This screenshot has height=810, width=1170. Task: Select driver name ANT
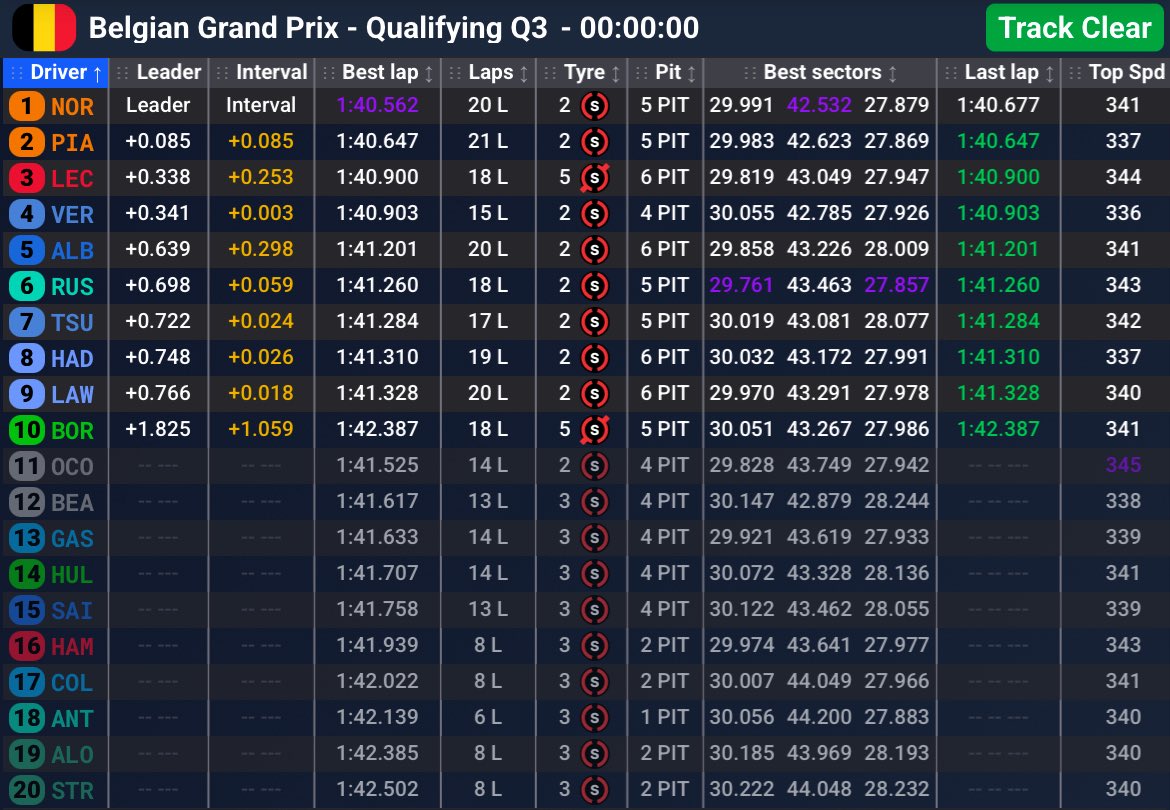72,718
